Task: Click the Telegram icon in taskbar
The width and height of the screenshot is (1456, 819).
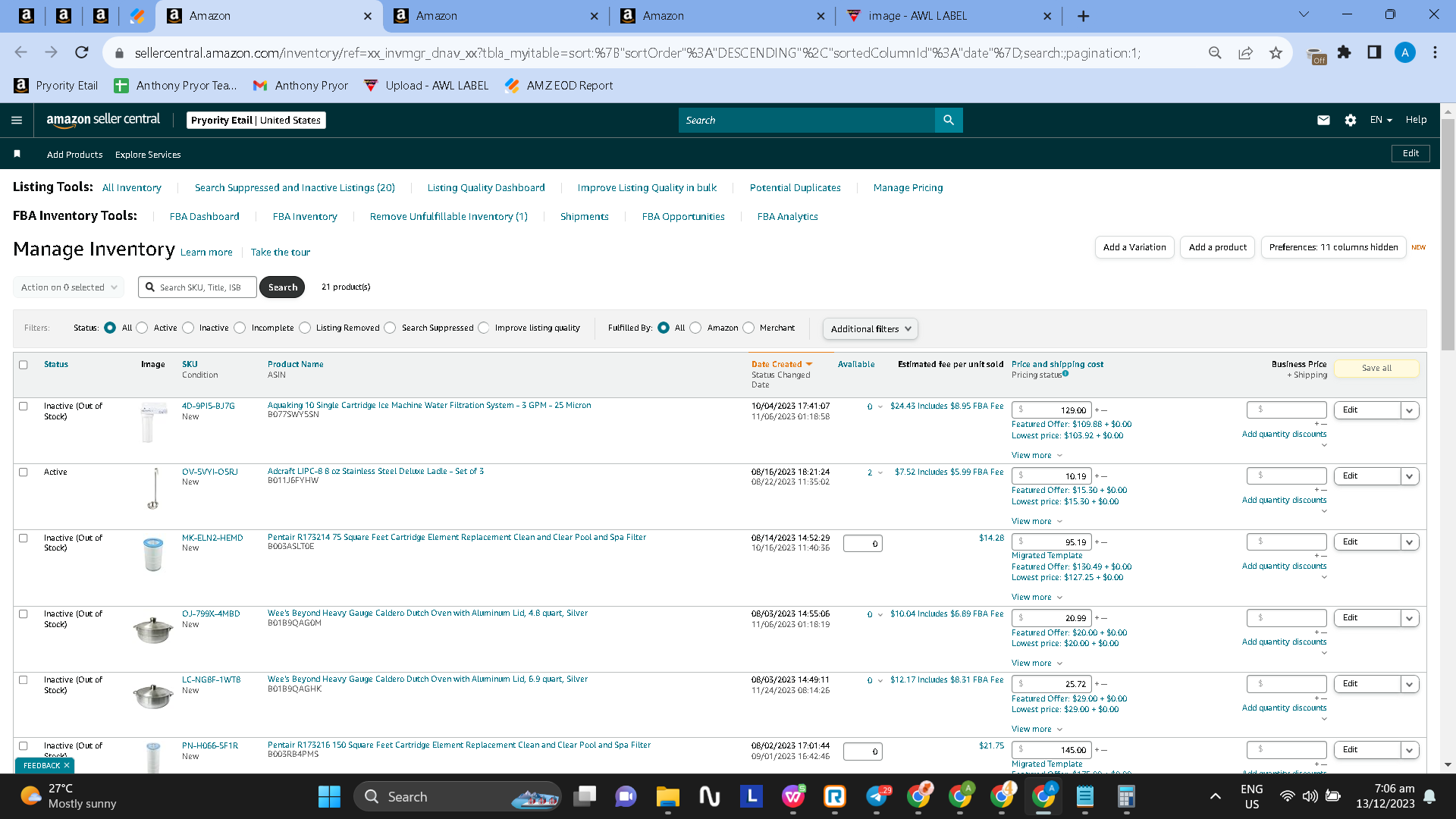Action: (x=877, y=796)
